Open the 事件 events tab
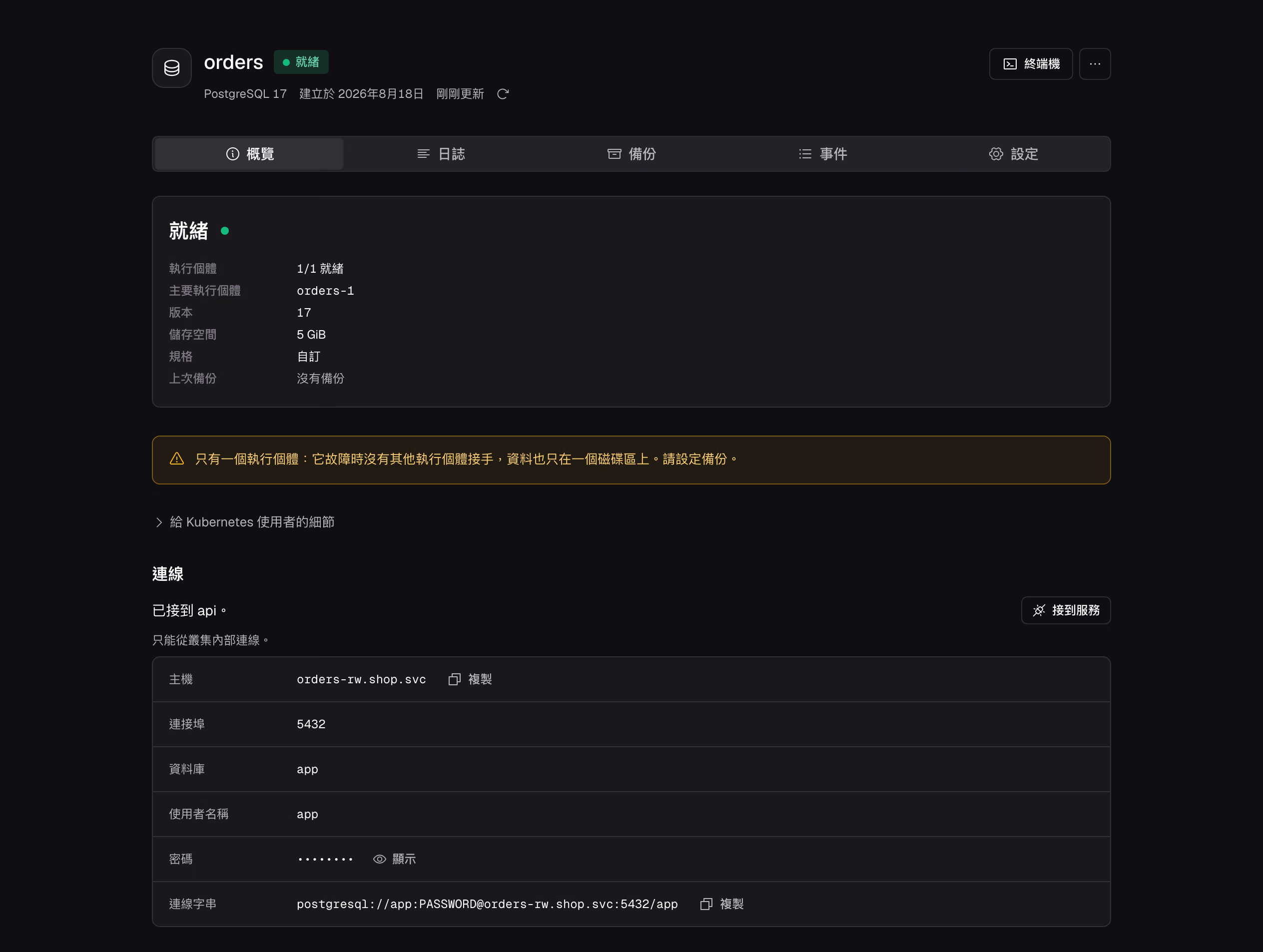The width and height of the screenshot is (1263, 952). (x=822, y=154)
